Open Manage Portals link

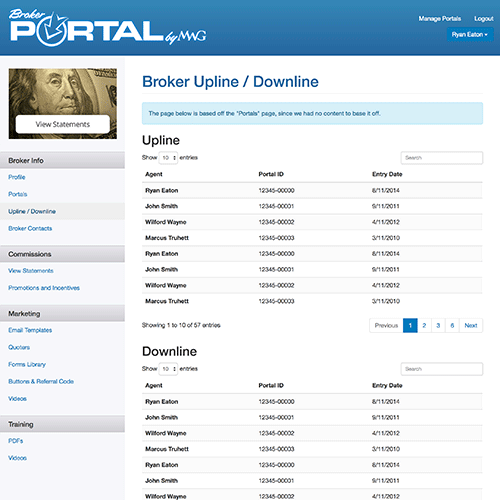click(x=440, y=19)
